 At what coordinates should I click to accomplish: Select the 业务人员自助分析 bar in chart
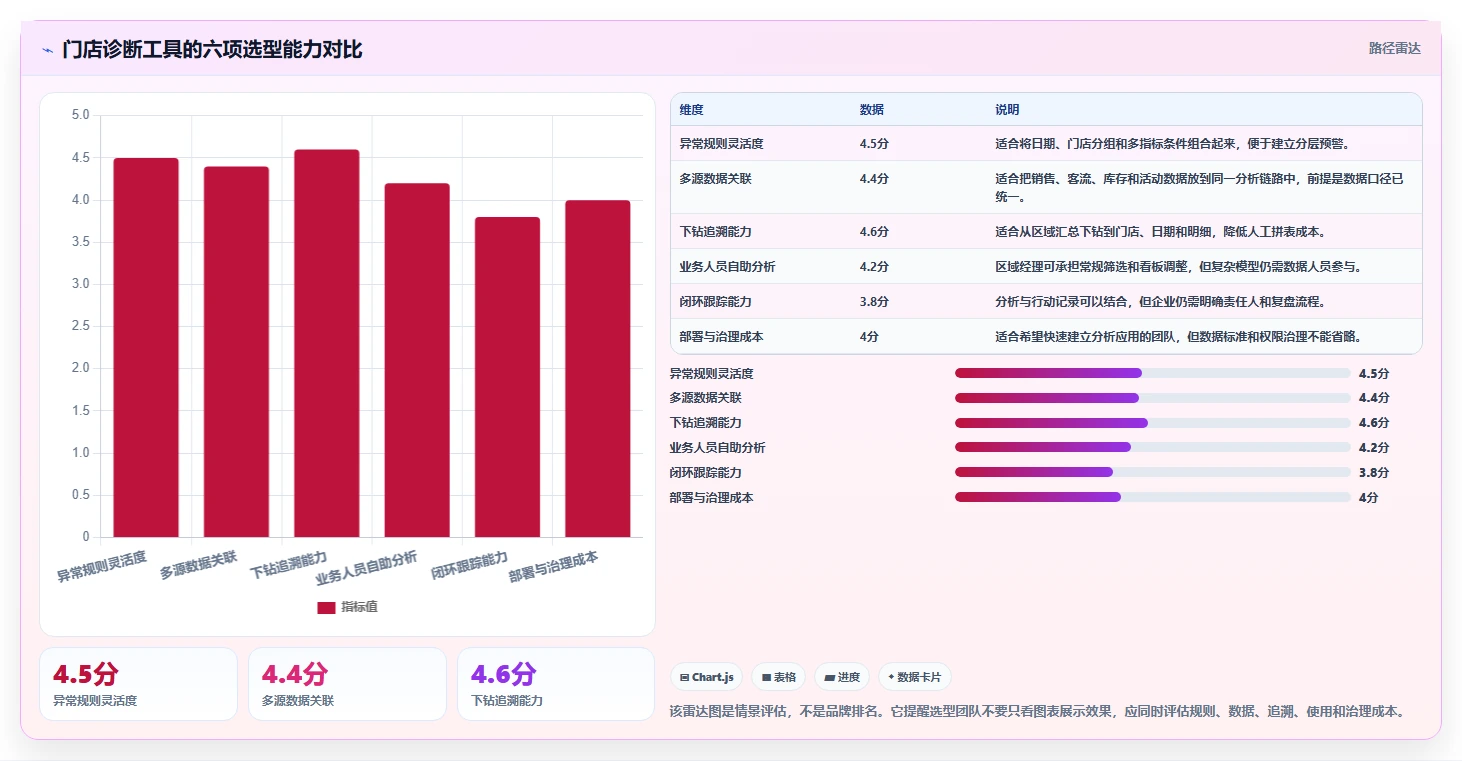417,360
